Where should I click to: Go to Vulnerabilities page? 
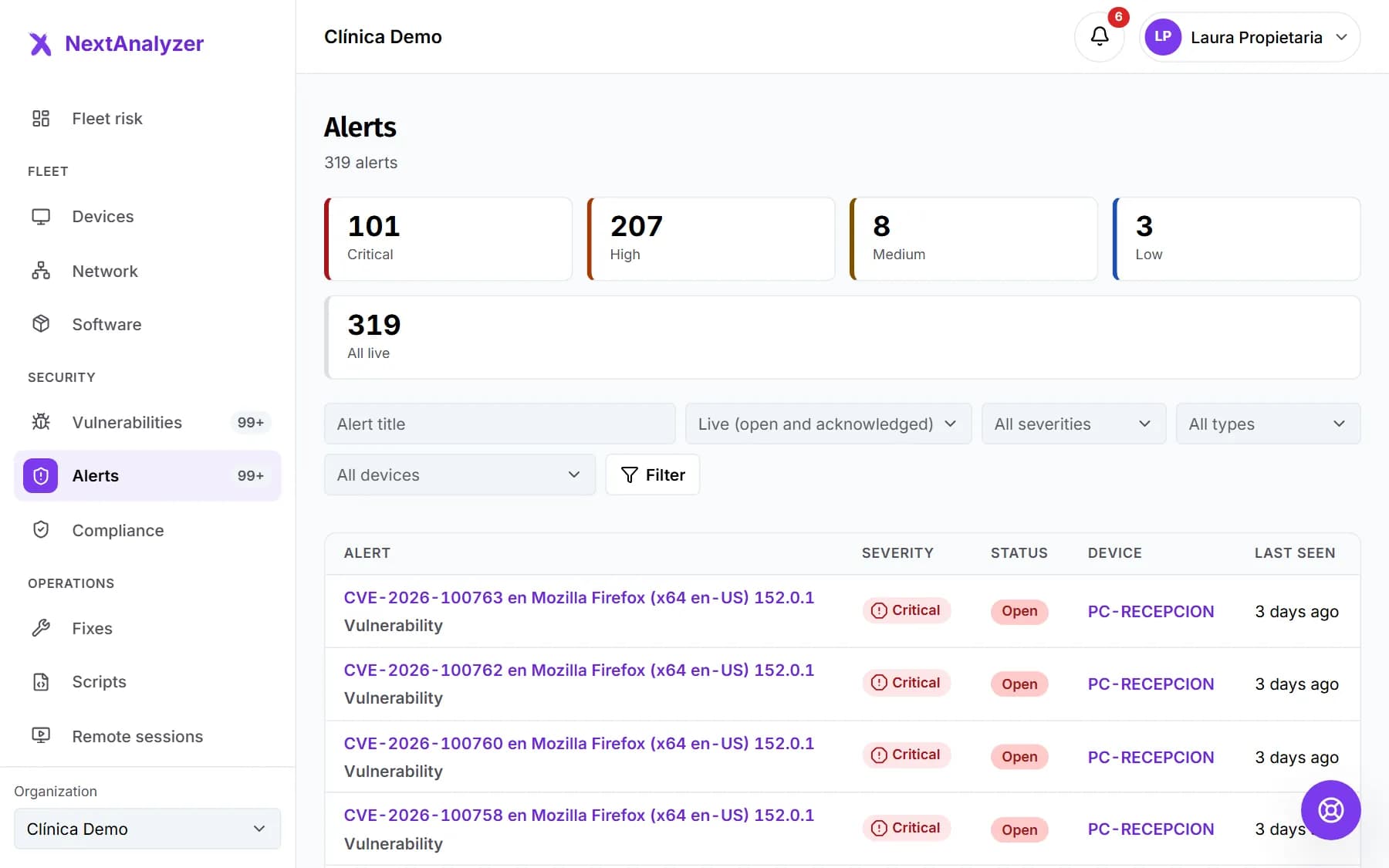(147, 422)
